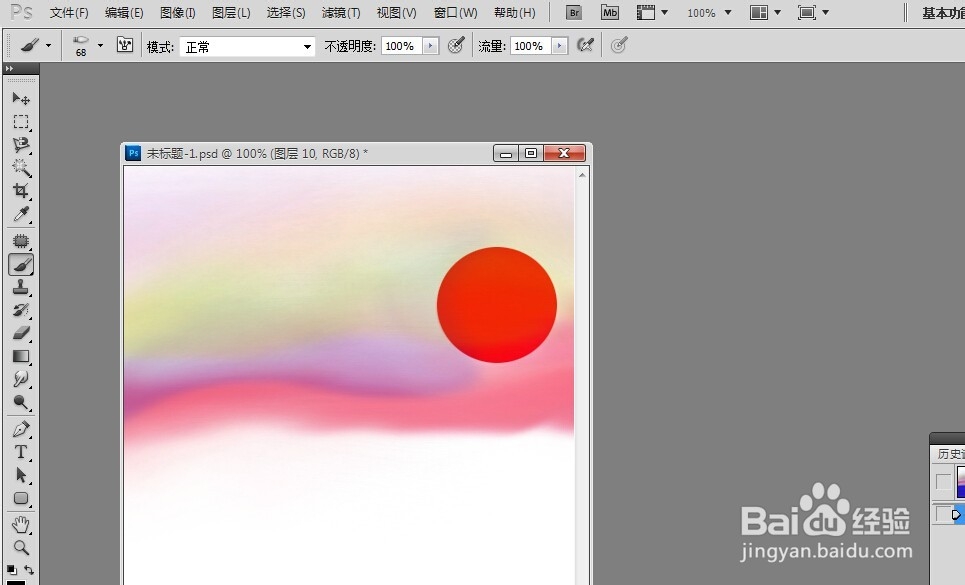Select the Crop tool
965x585 pixels.
pyautogui.click(x=21, y=191)
